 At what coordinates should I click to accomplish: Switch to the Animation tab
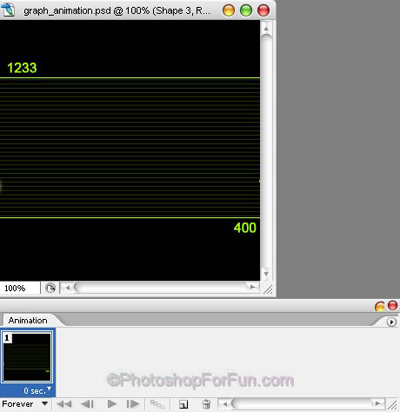point(28,320)
